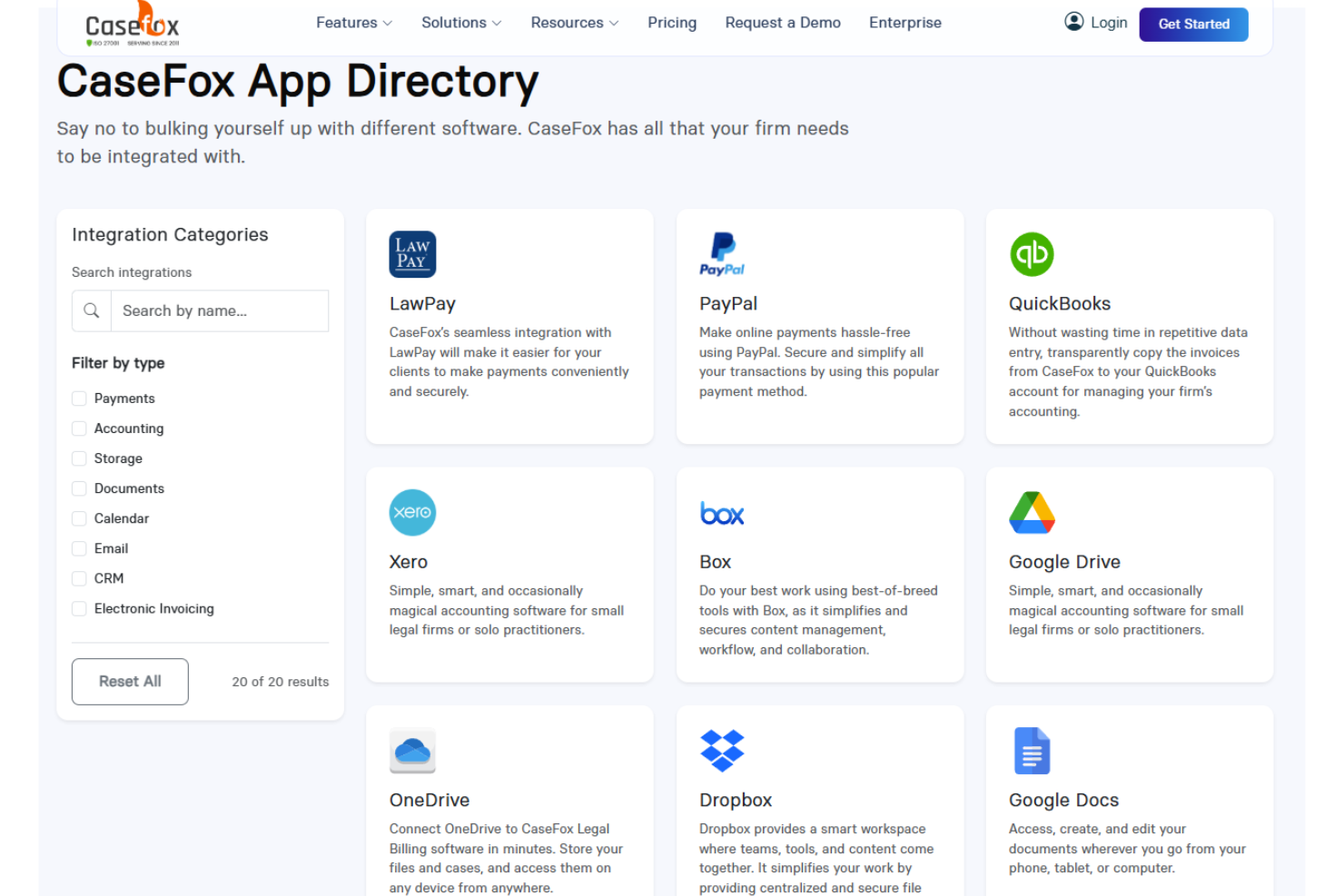Screen dimensions: 1344x896
Task: Expand the Resources dropdown menu
Action: pyautogui.click(x=575, y=23)
